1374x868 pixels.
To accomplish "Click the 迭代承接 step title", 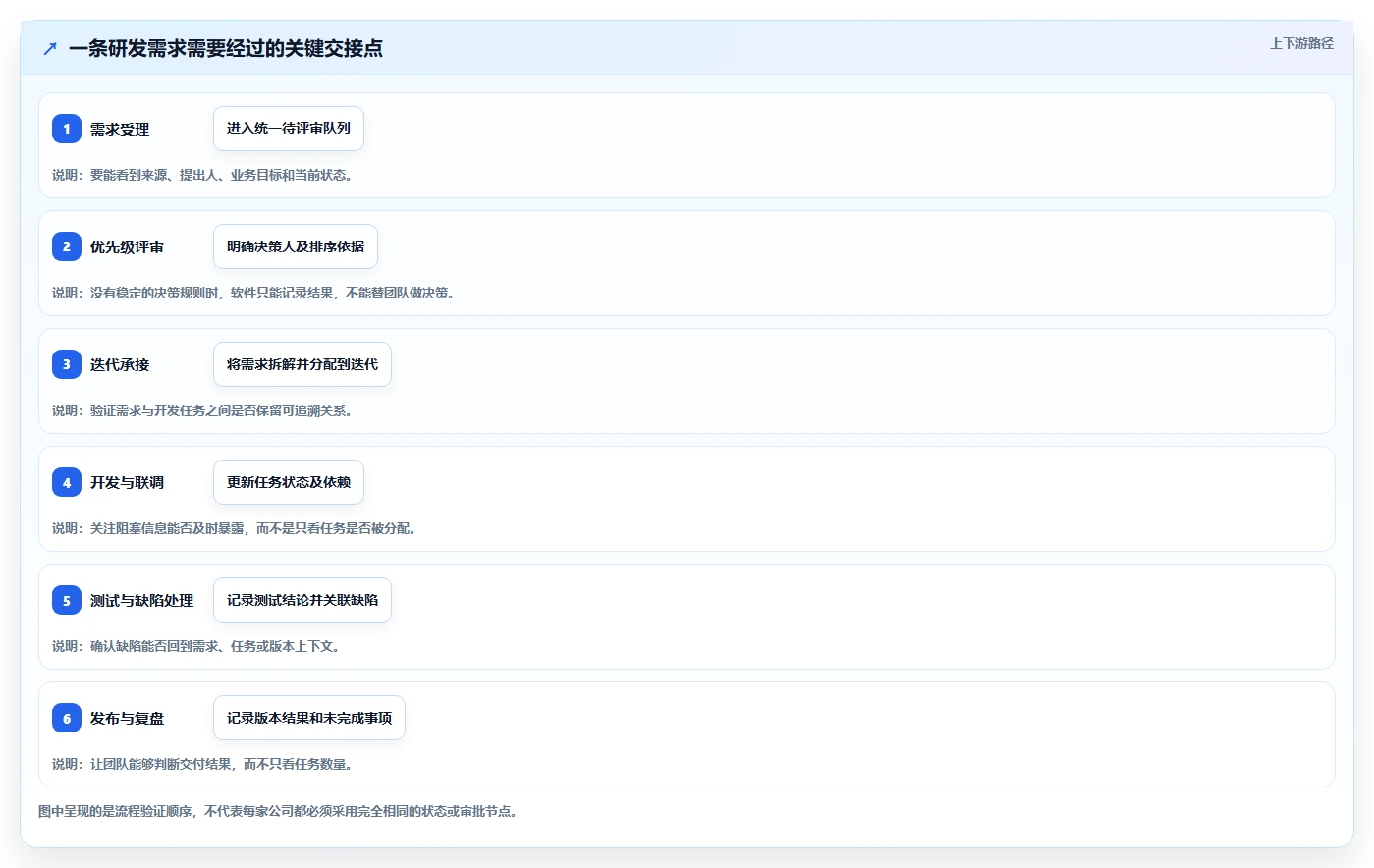I will [120, 364].
